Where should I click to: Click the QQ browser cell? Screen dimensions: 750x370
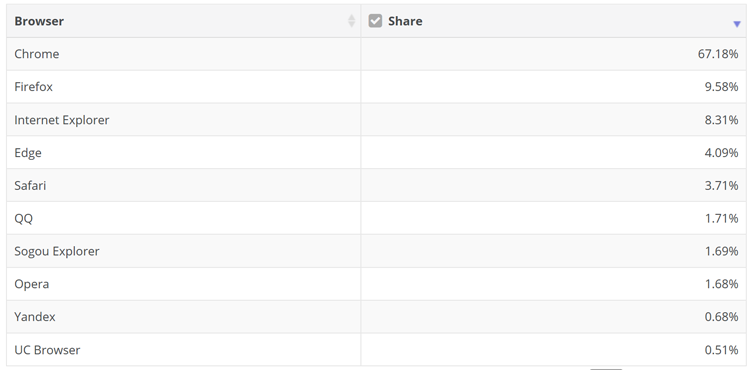click(184, 218)
